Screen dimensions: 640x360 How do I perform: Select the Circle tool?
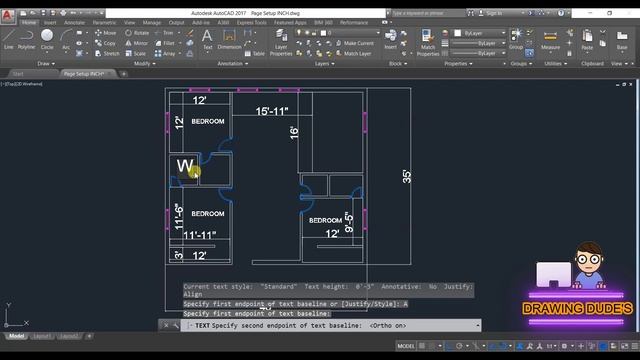47,39
